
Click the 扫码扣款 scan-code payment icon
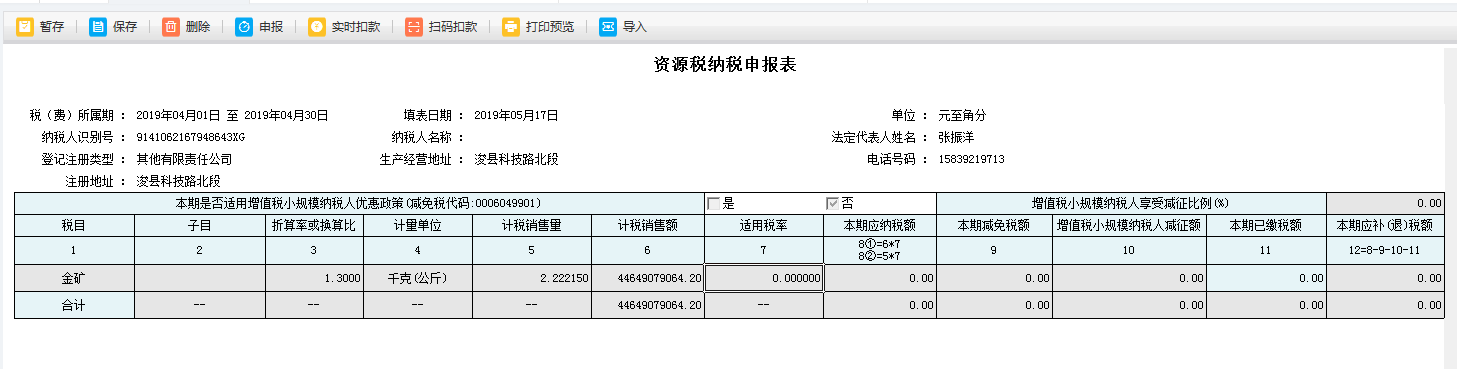pos(414,27)
